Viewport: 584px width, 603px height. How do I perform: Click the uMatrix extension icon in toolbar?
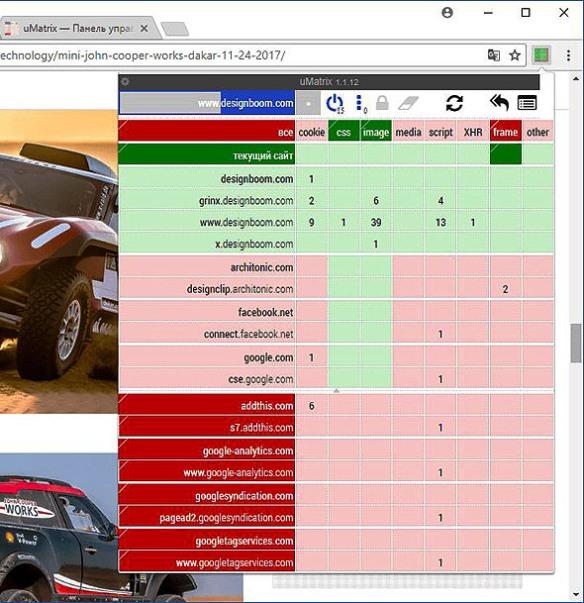pos(541,55)
